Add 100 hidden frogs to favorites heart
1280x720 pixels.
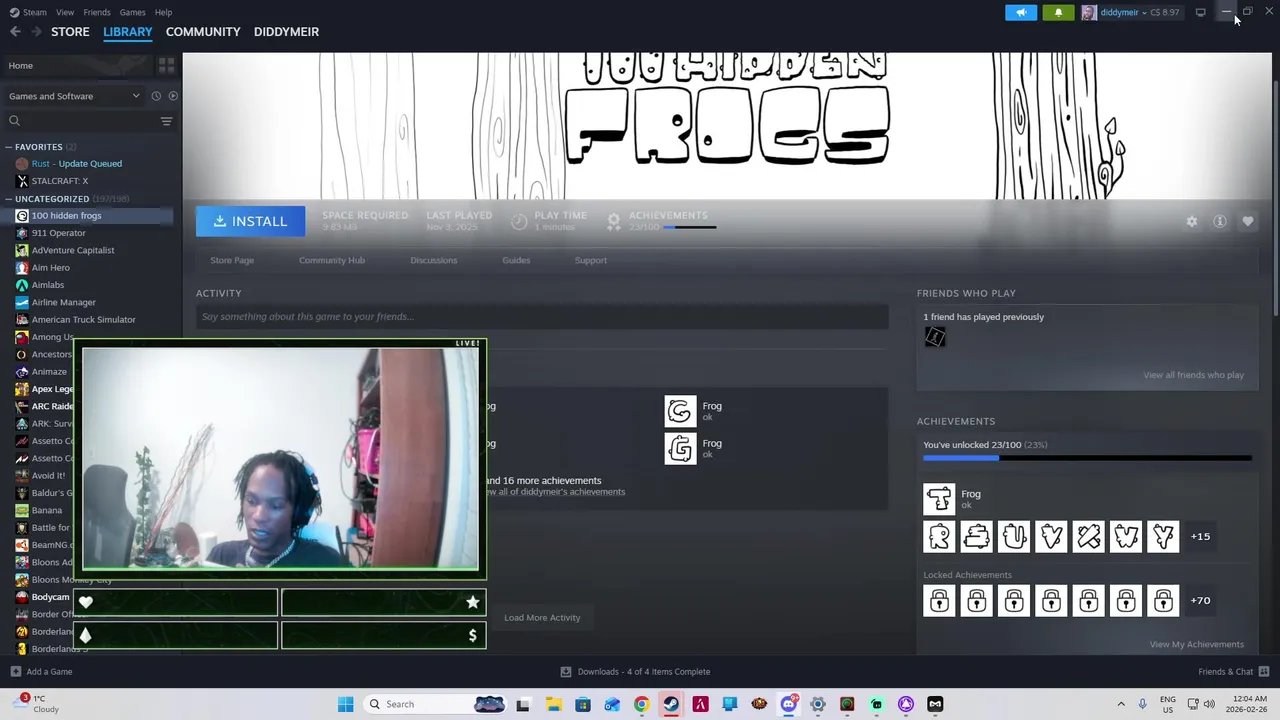(1248, 221)
